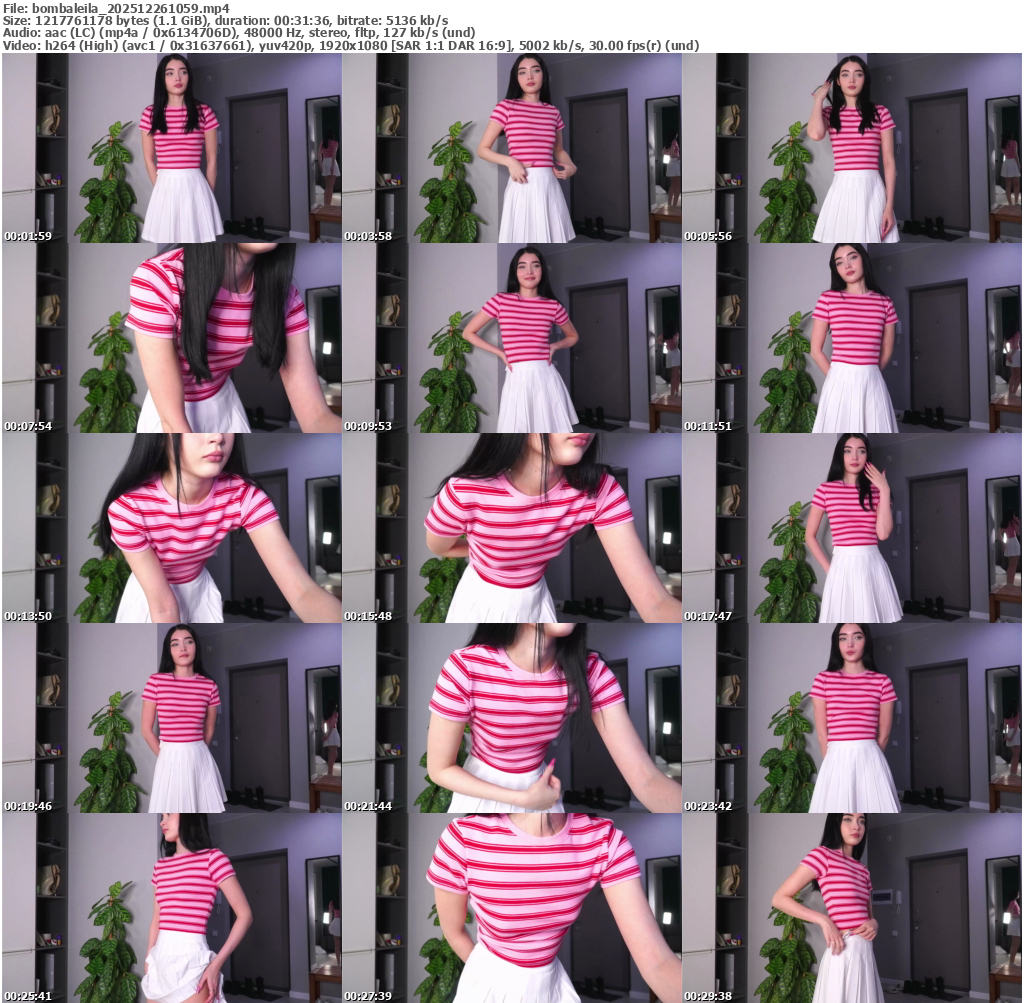Screen dimensions: 1024x1003
Task: Open the thumbnail at 00:03:58
Action: [x=511, y=148]
